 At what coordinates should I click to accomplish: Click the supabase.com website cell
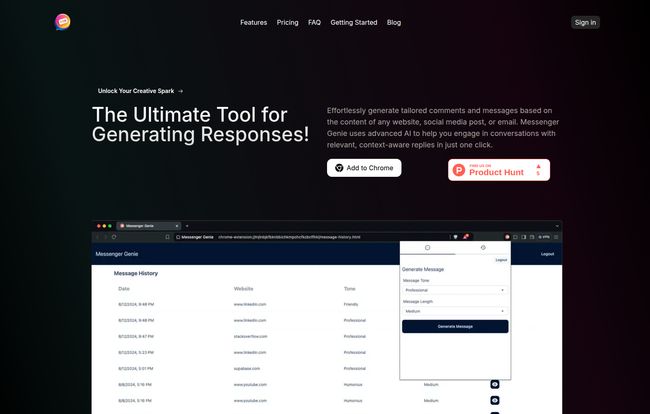(x=247, y=368)
